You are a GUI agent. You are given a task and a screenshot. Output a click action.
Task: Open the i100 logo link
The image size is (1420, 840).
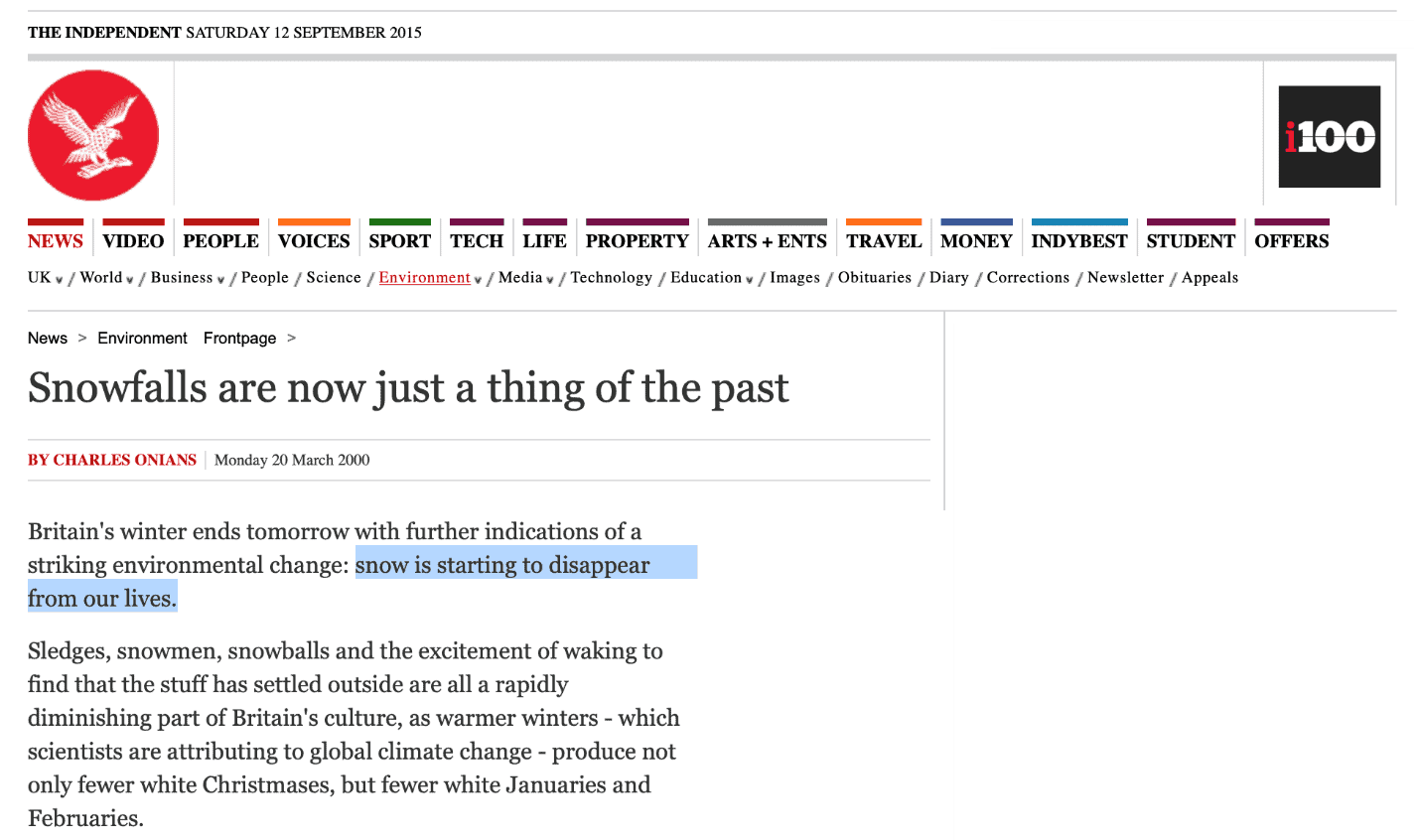1329,137
